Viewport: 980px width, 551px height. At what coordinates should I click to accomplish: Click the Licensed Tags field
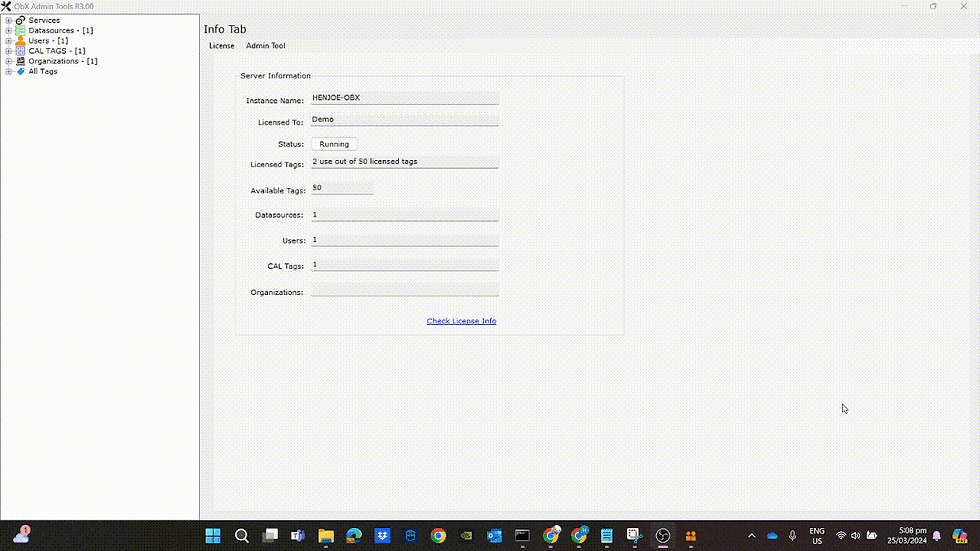[405, 162]
